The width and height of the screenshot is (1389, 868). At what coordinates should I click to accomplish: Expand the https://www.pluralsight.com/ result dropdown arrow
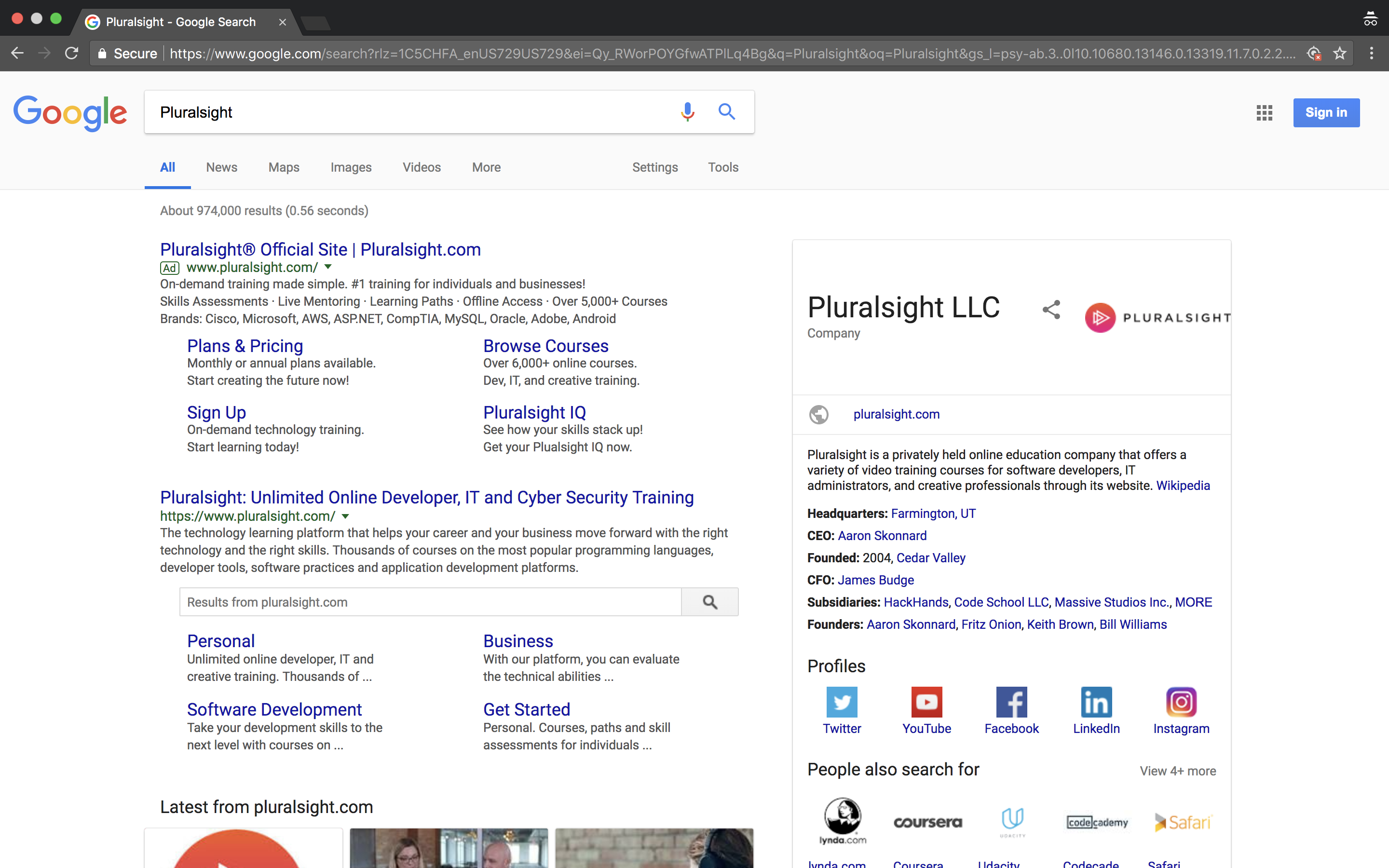[345, 516]
